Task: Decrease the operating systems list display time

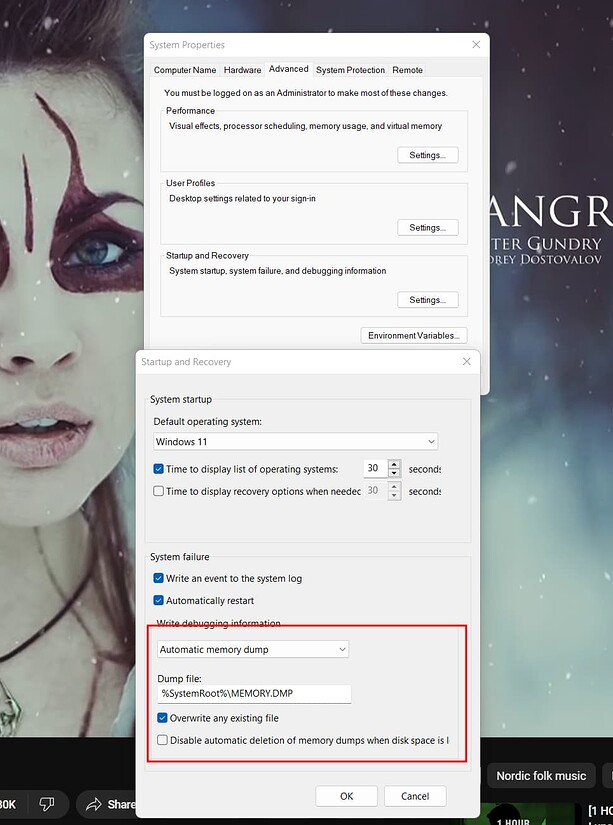Action: (395, 473)
